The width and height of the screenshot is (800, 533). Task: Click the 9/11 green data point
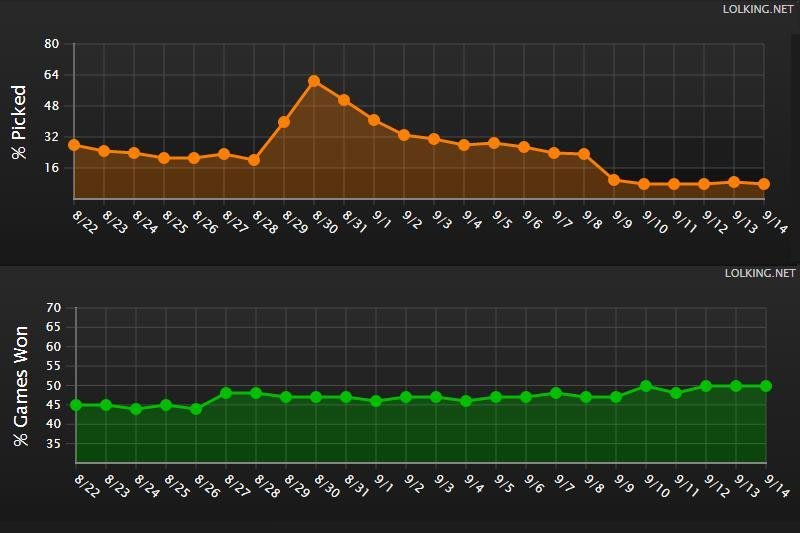676,393
